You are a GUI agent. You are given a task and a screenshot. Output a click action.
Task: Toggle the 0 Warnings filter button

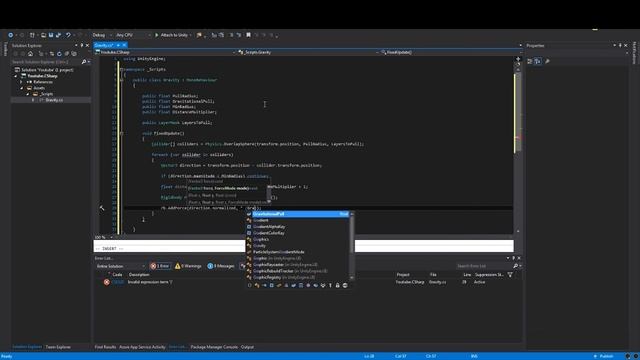click(188, 266)
